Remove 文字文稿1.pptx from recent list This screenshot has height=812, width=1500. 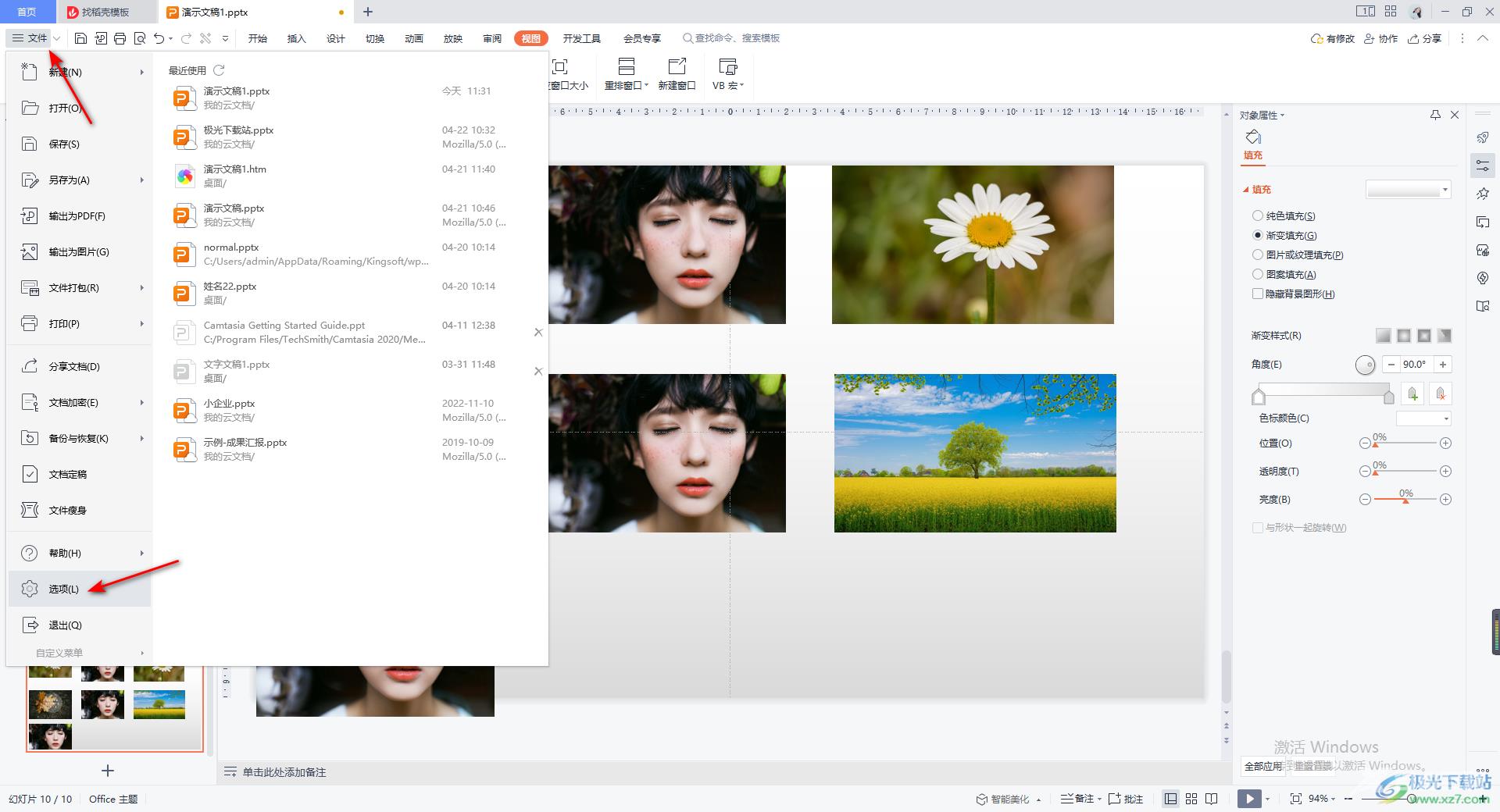tap(538, 372)
